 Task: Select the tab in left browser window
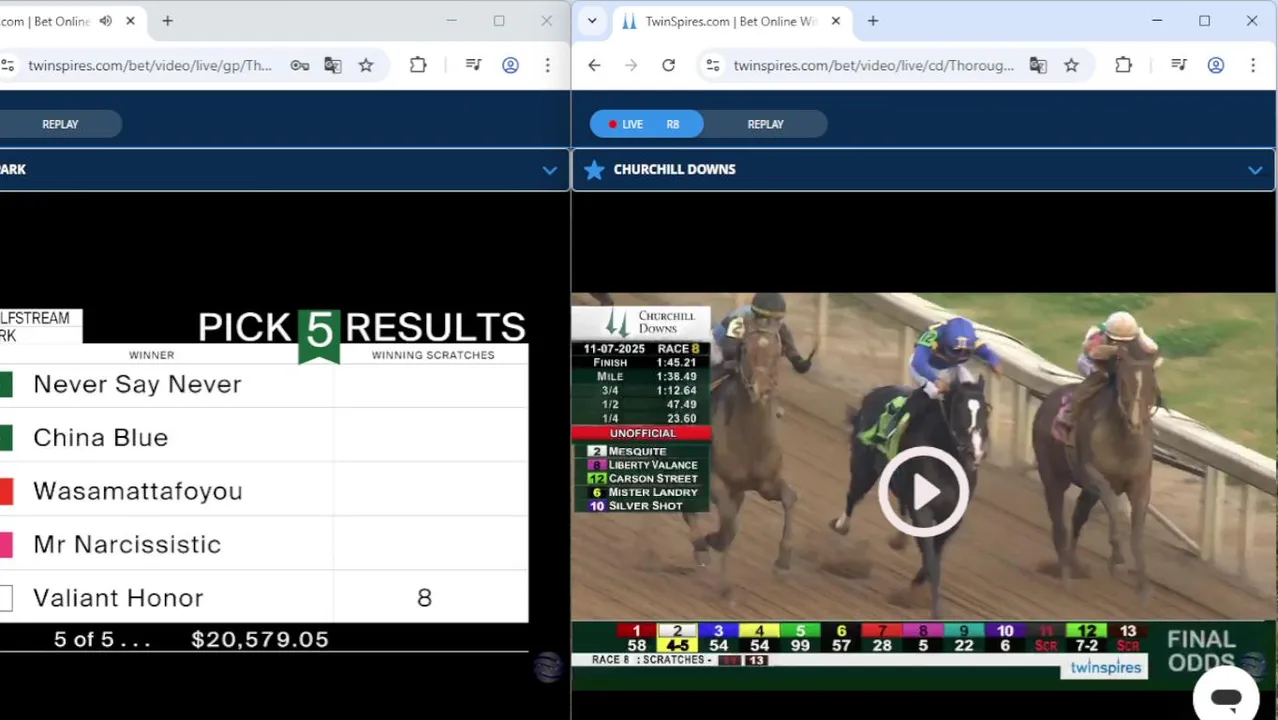pyautogui.click(x=45, y=21)
